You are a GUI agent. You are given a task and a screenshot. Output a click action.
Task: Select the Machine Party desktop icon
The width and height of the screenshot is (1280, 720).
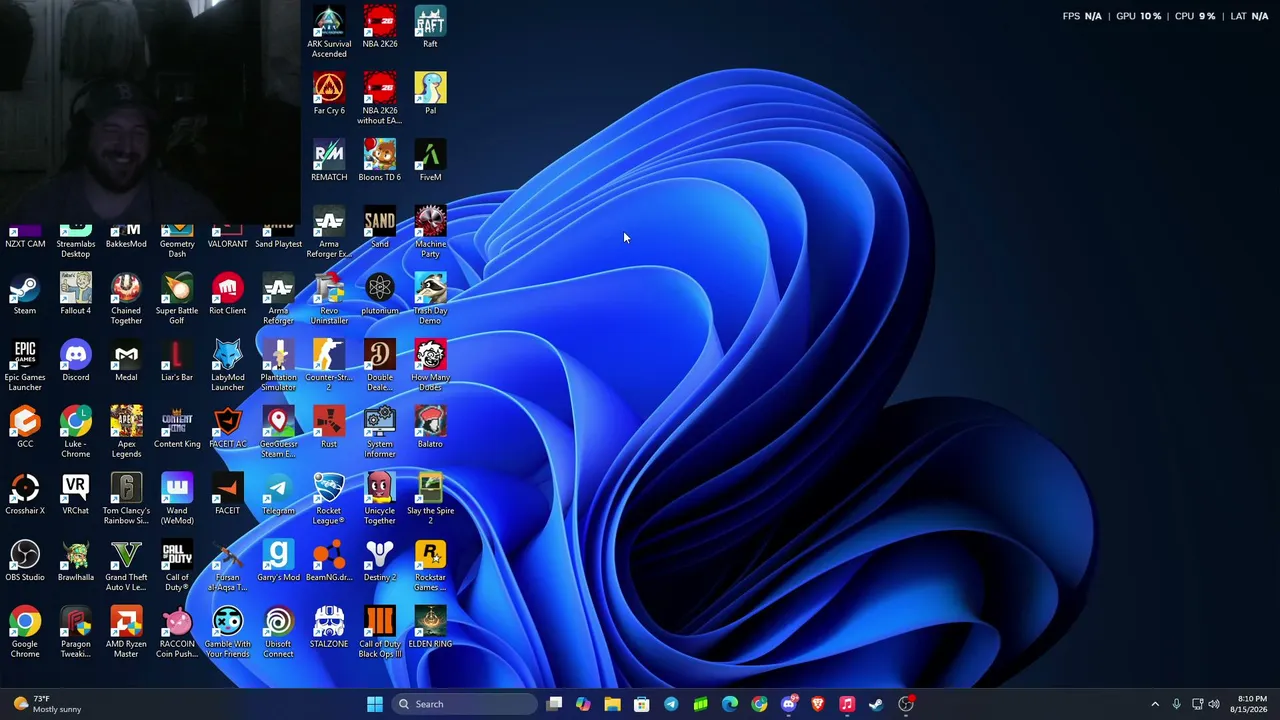[x=430, y=232]
